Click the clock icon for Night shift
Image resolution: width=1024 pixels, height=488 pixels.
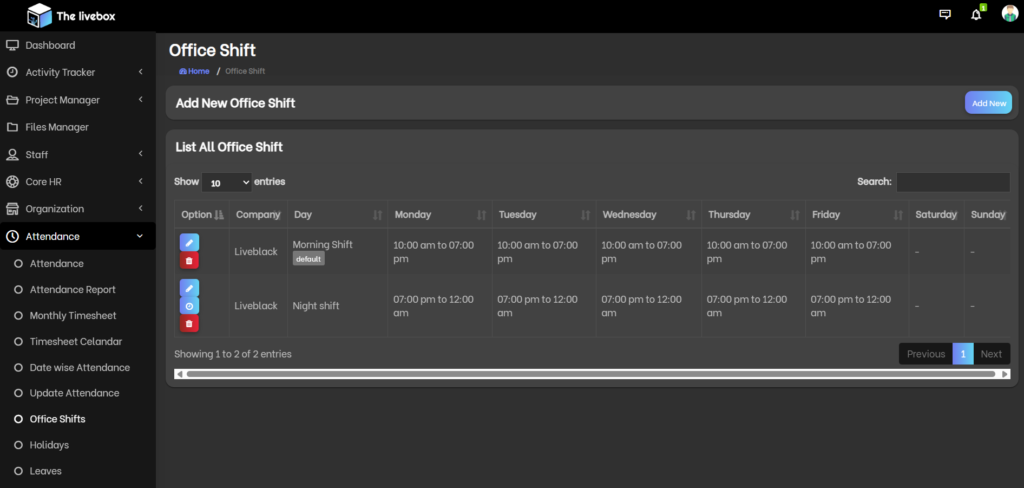pos(189,306)
